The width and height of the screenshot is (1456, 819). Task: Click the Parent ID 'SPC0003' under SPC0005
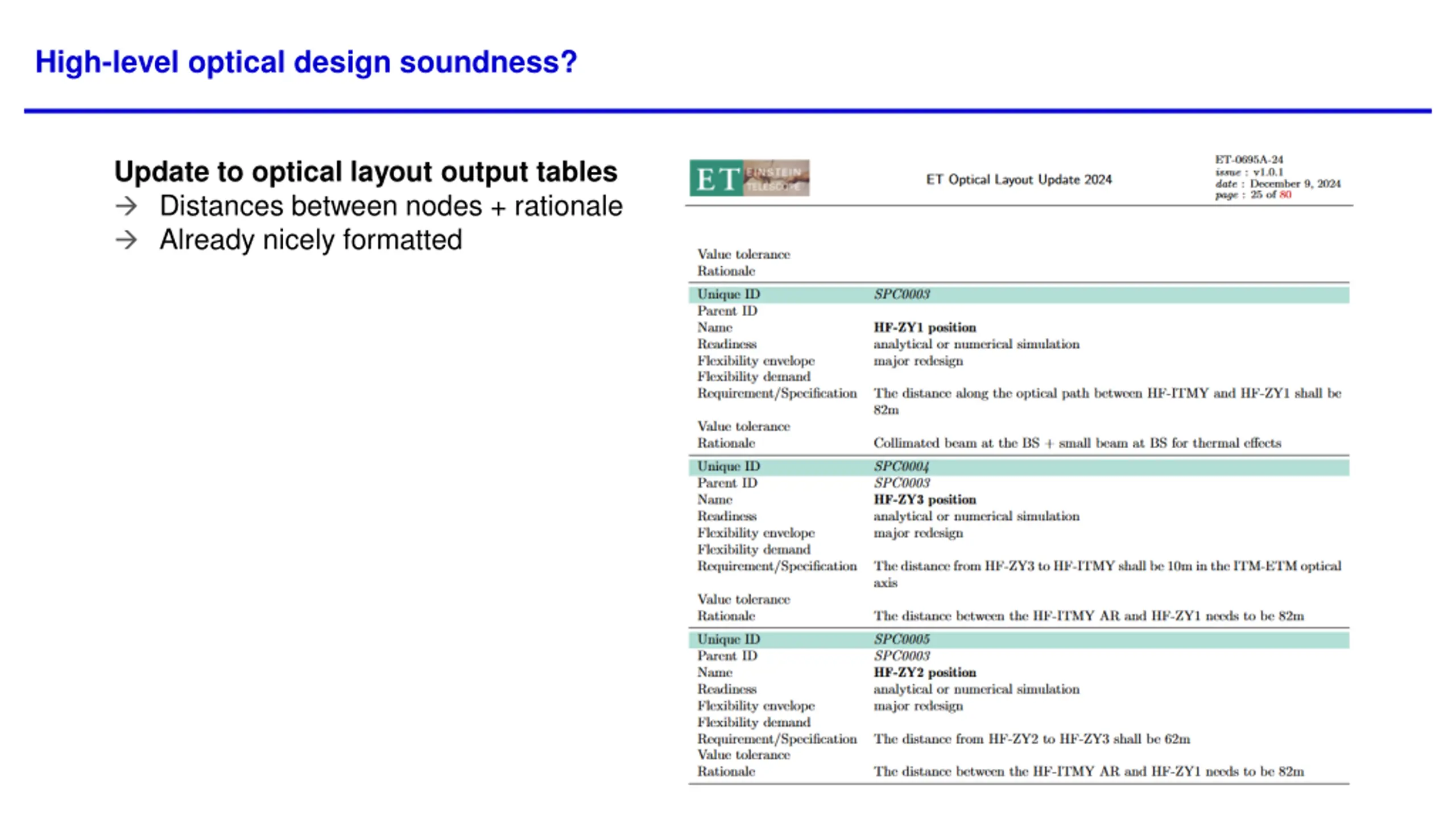point(901,656)
